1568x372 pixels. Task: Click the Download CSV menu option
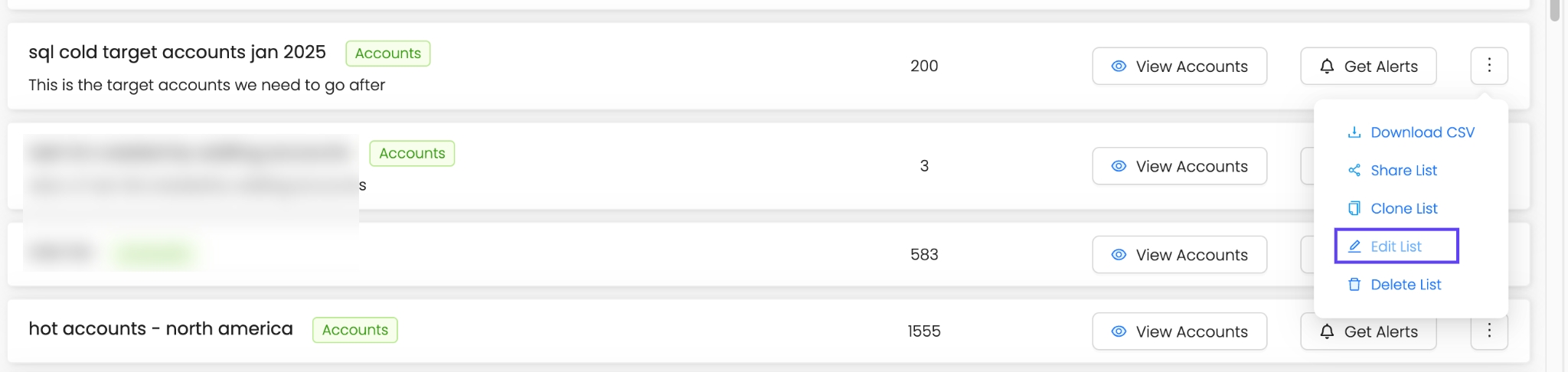tap(1422, 132)
